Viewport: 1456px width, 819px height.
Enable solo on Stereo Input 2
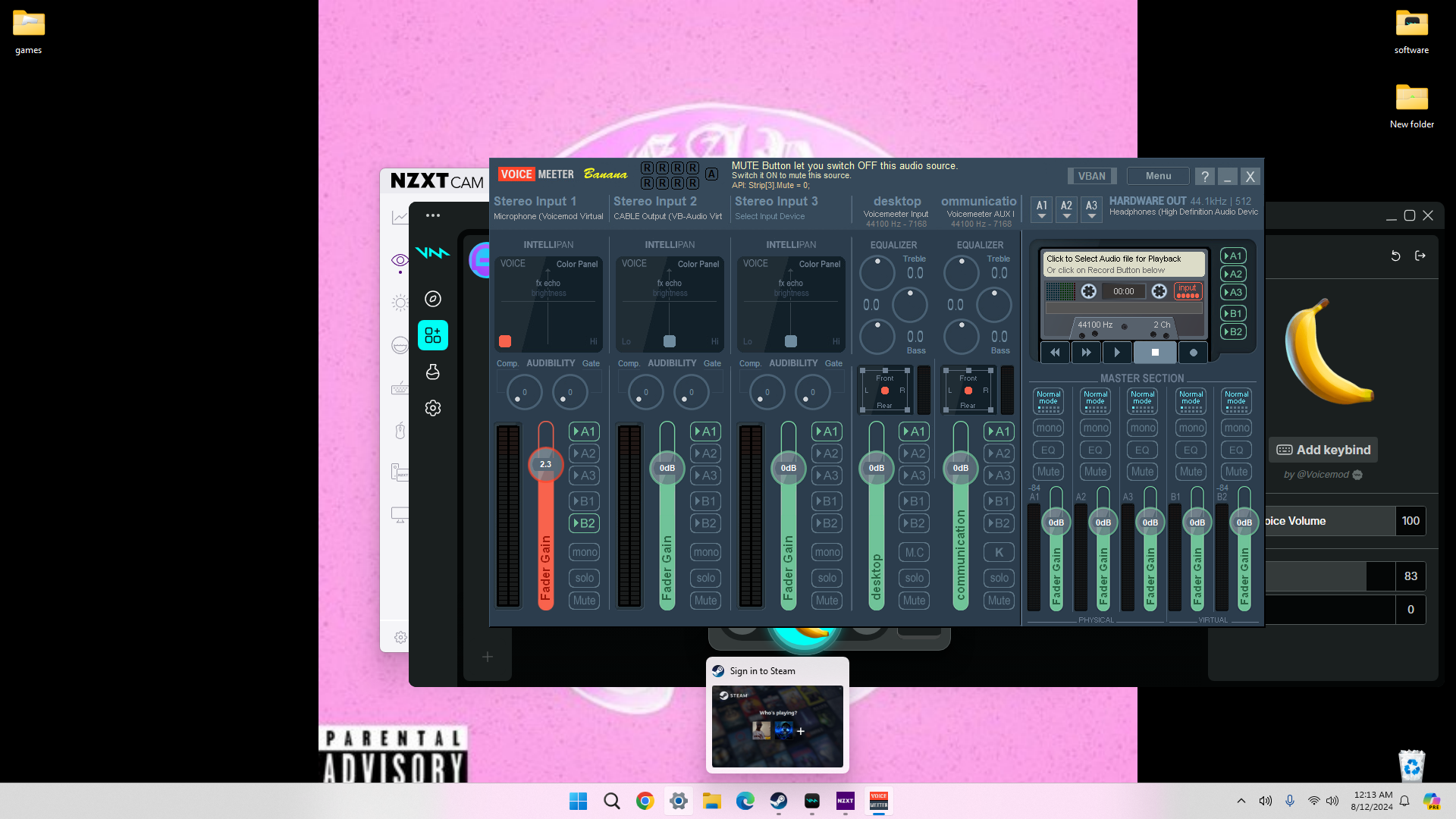coord(705,578)
